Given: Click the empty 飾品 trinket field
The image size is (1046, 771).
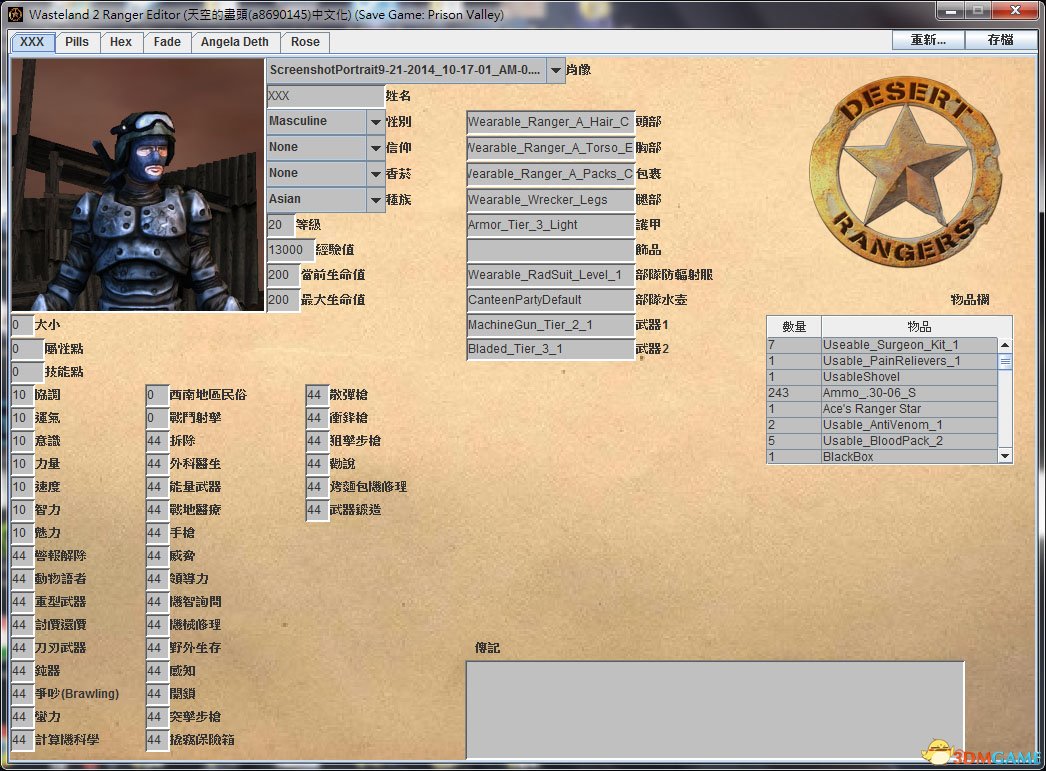Looking at the screenshot, I should tap(550, 250).
